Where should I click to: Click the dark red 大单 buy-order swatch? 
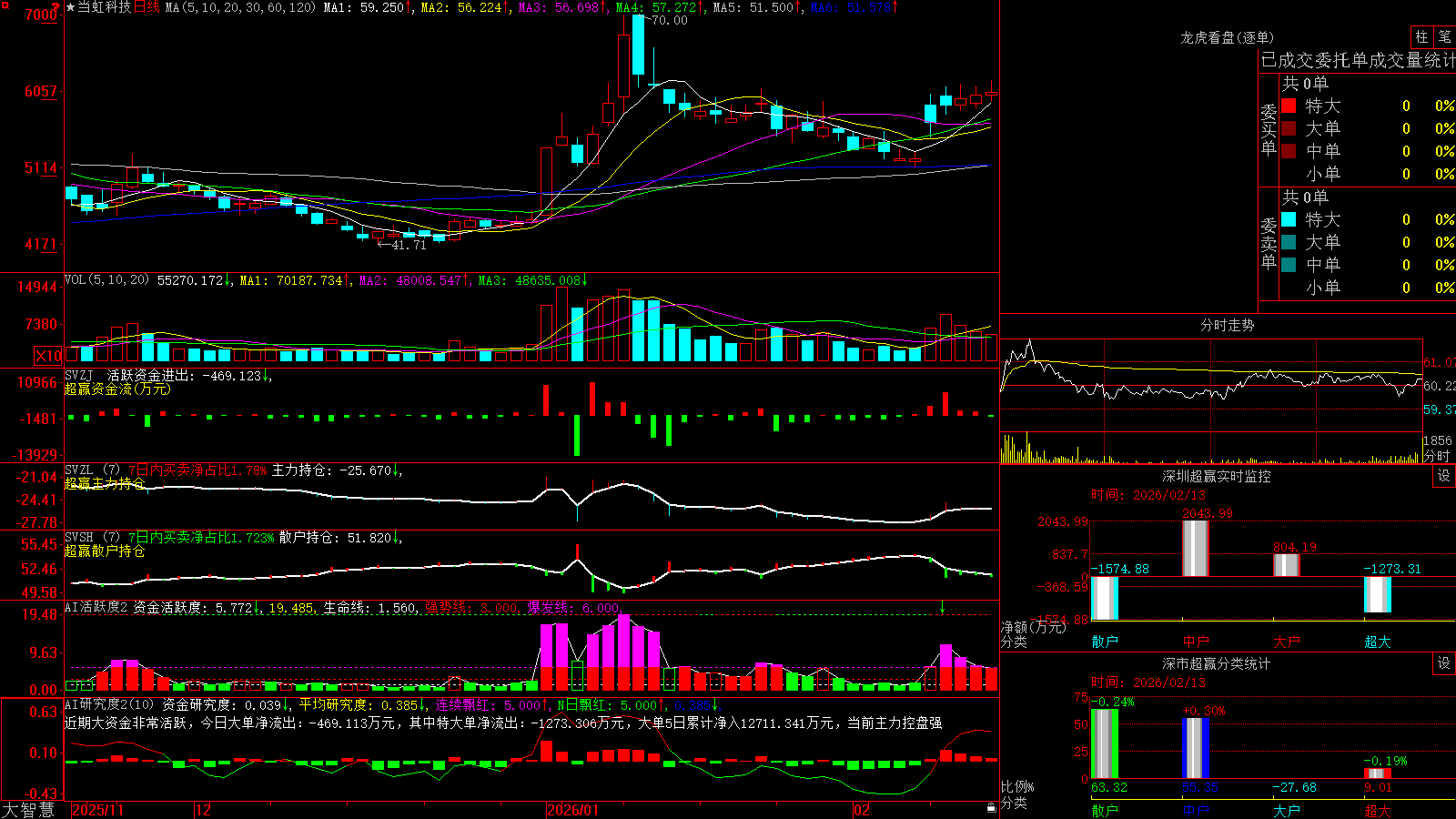pos(1289,128)
